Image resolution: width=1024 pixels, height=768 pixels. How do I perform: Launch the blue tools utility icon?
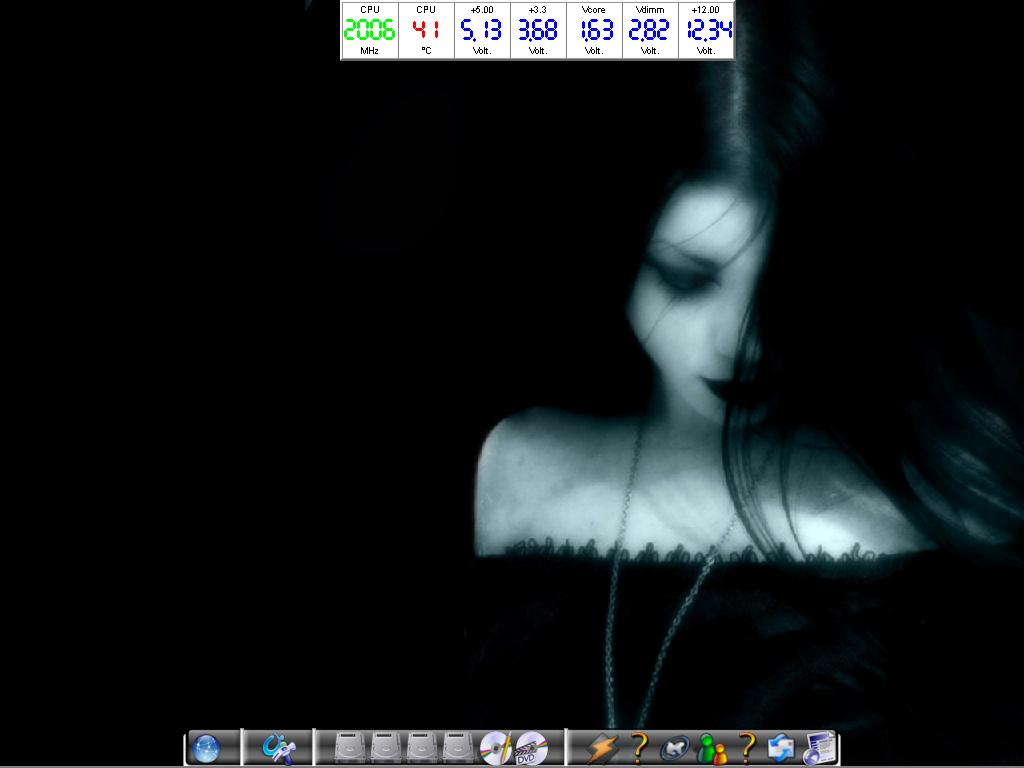pyautogui.click(x=277, y=748)
